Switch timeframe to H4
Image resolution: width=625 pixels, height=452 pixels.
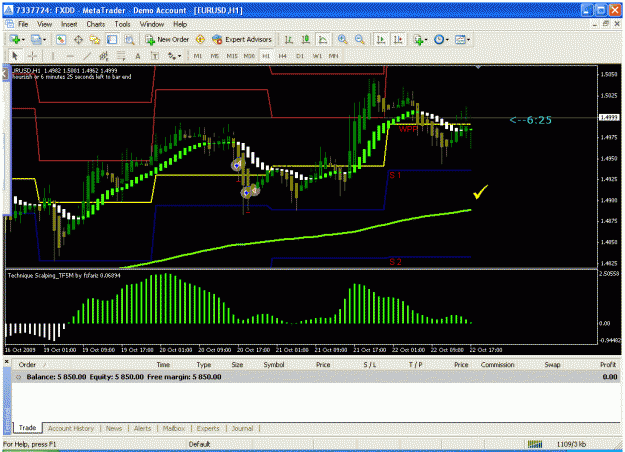pyautogui.click(x=283, y=56)
